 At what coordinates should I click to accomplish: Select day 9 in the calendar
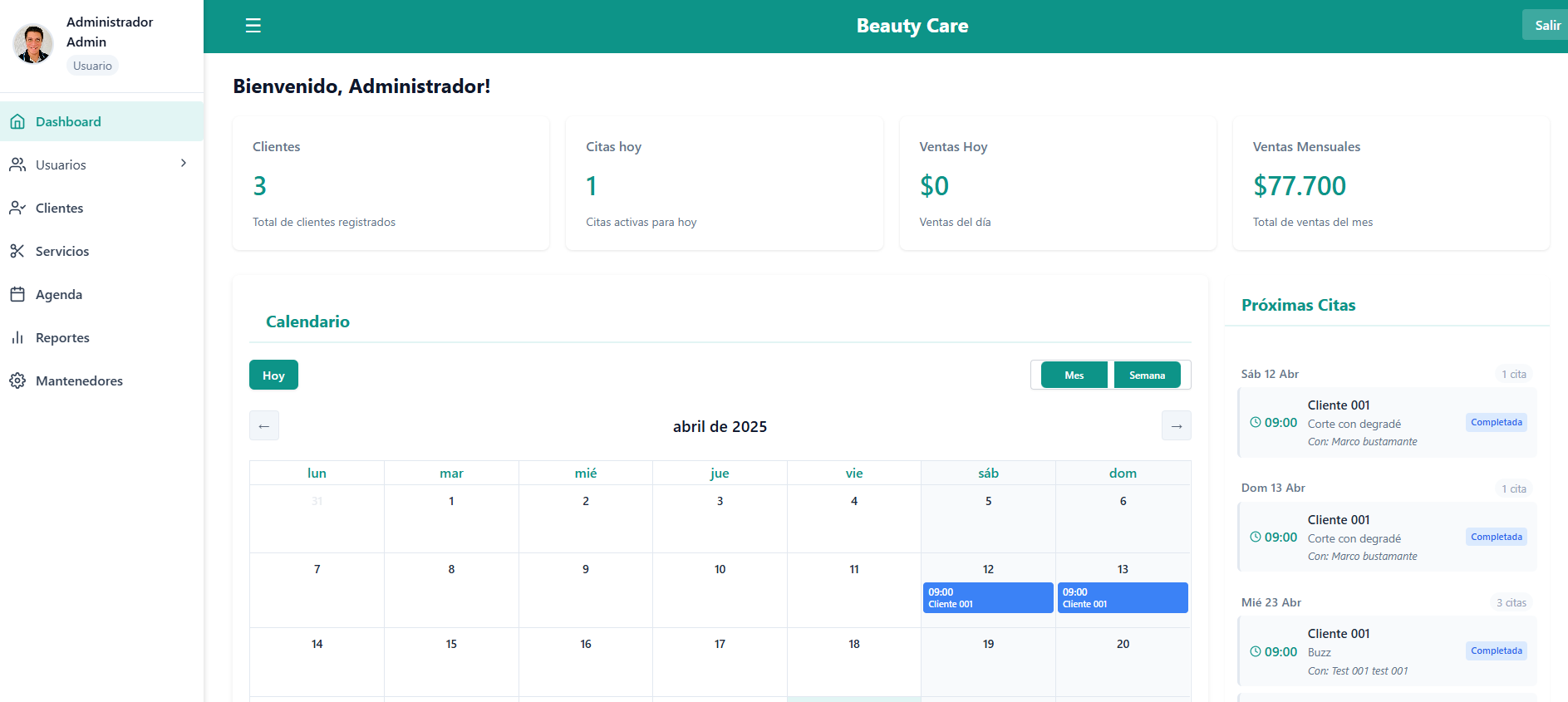click(586, 590)
